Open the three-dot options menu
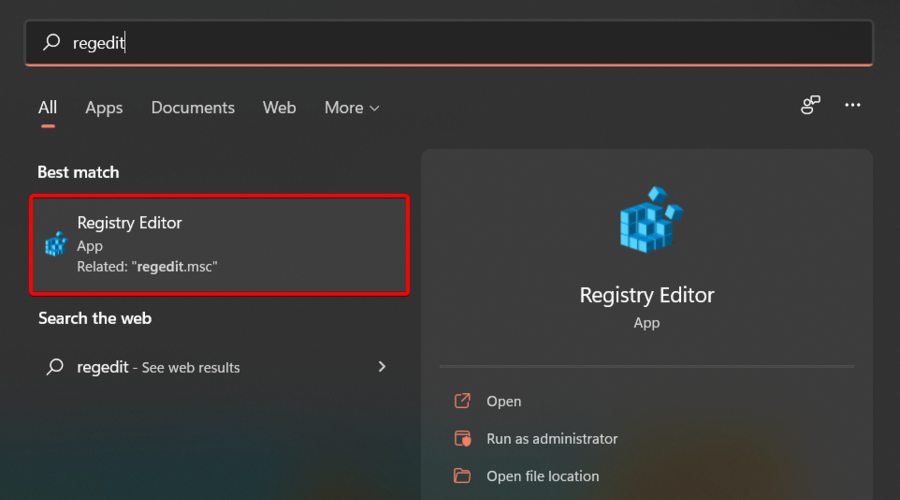900x500 pixels. (x=852, y=105)
